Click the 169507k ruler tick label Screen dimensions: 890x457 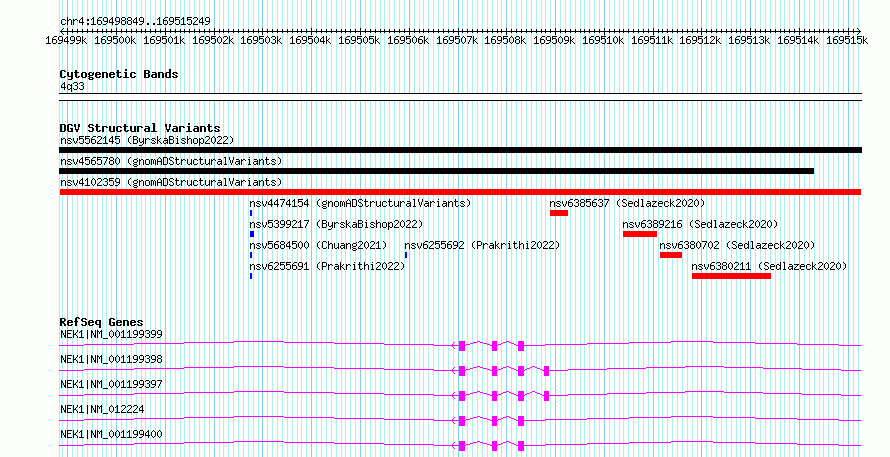coord(457,40)
